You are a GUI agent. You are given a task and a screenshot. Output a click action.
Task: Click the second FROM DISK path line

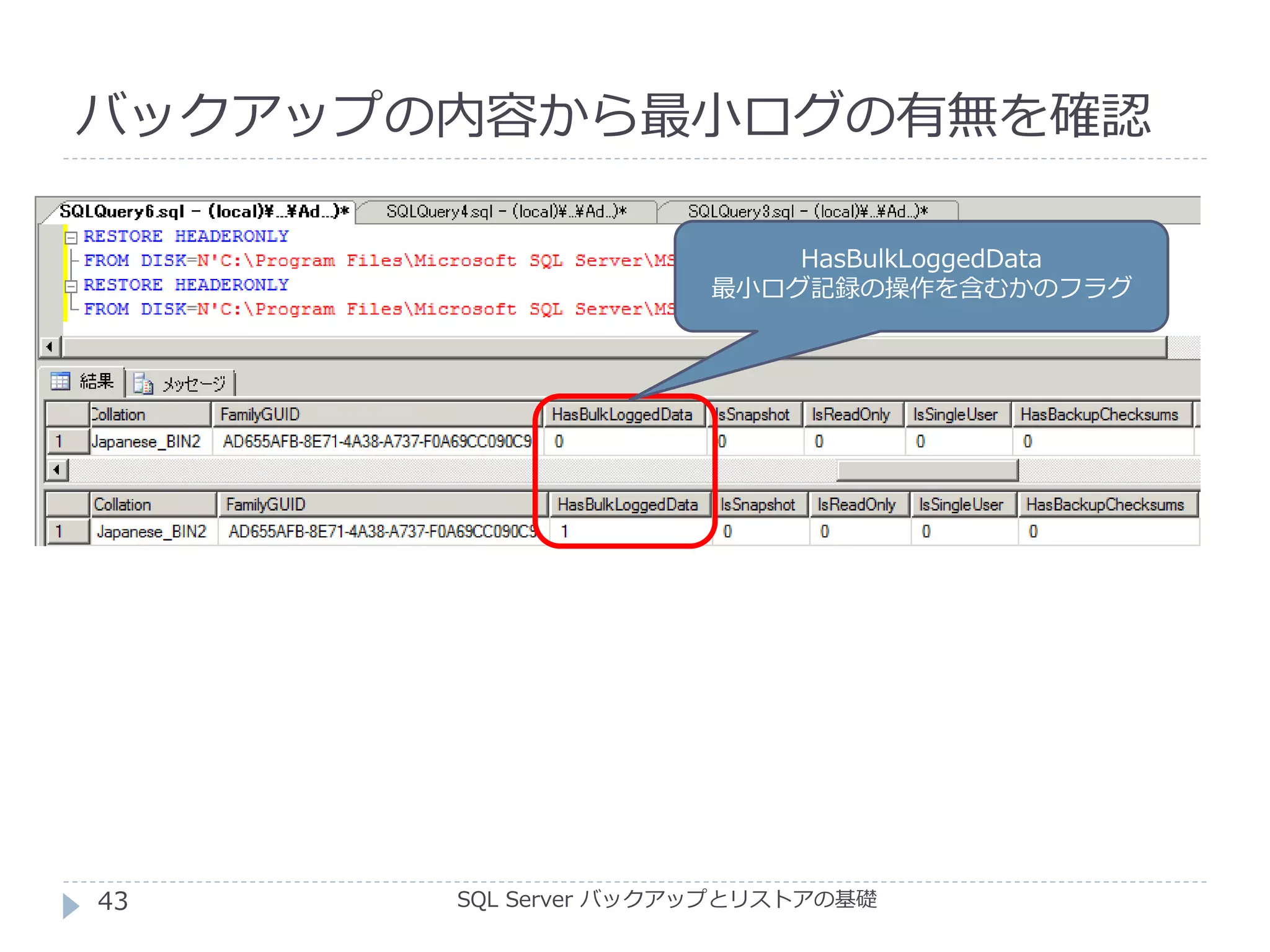point(379,309)
